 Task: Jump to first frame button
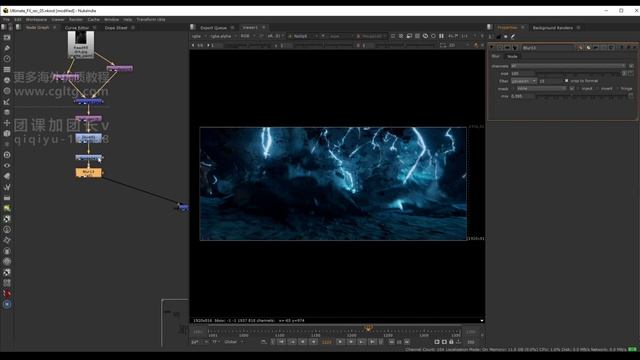[282, 342]
